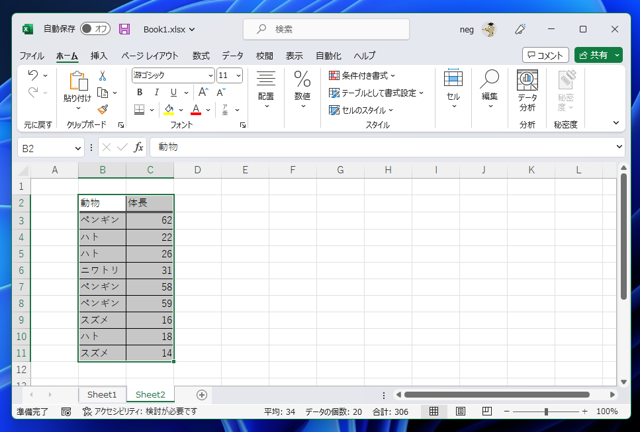Open Format as Table (テーブルとして書式設定)

pyautogui.click(x=376, y=93)
